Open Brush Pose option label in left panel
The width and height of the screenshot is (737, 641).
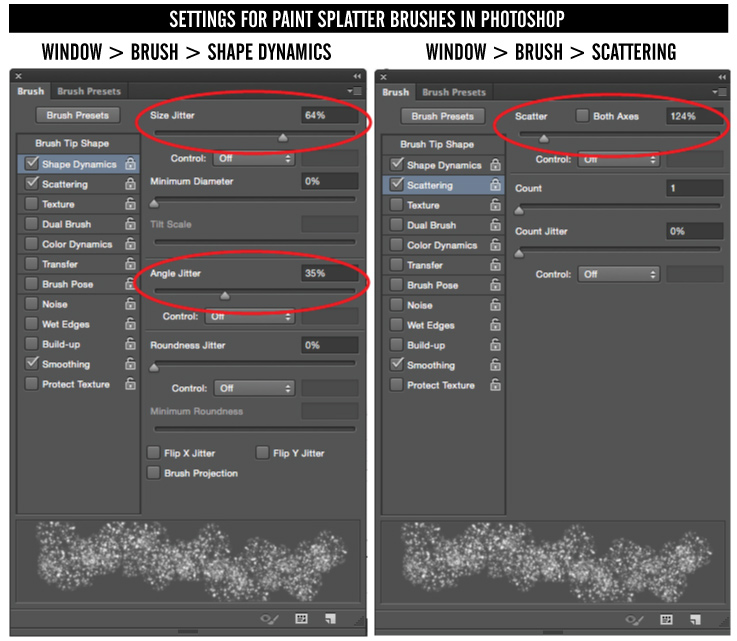68,284
